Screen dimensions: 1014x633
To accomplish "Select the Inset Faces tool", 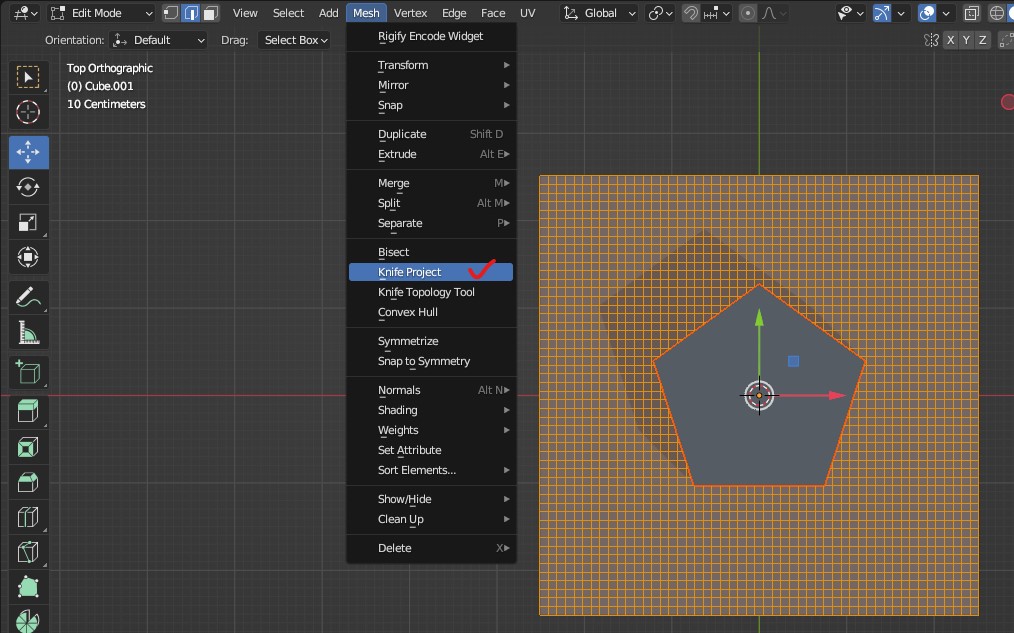I will (28, 446).
